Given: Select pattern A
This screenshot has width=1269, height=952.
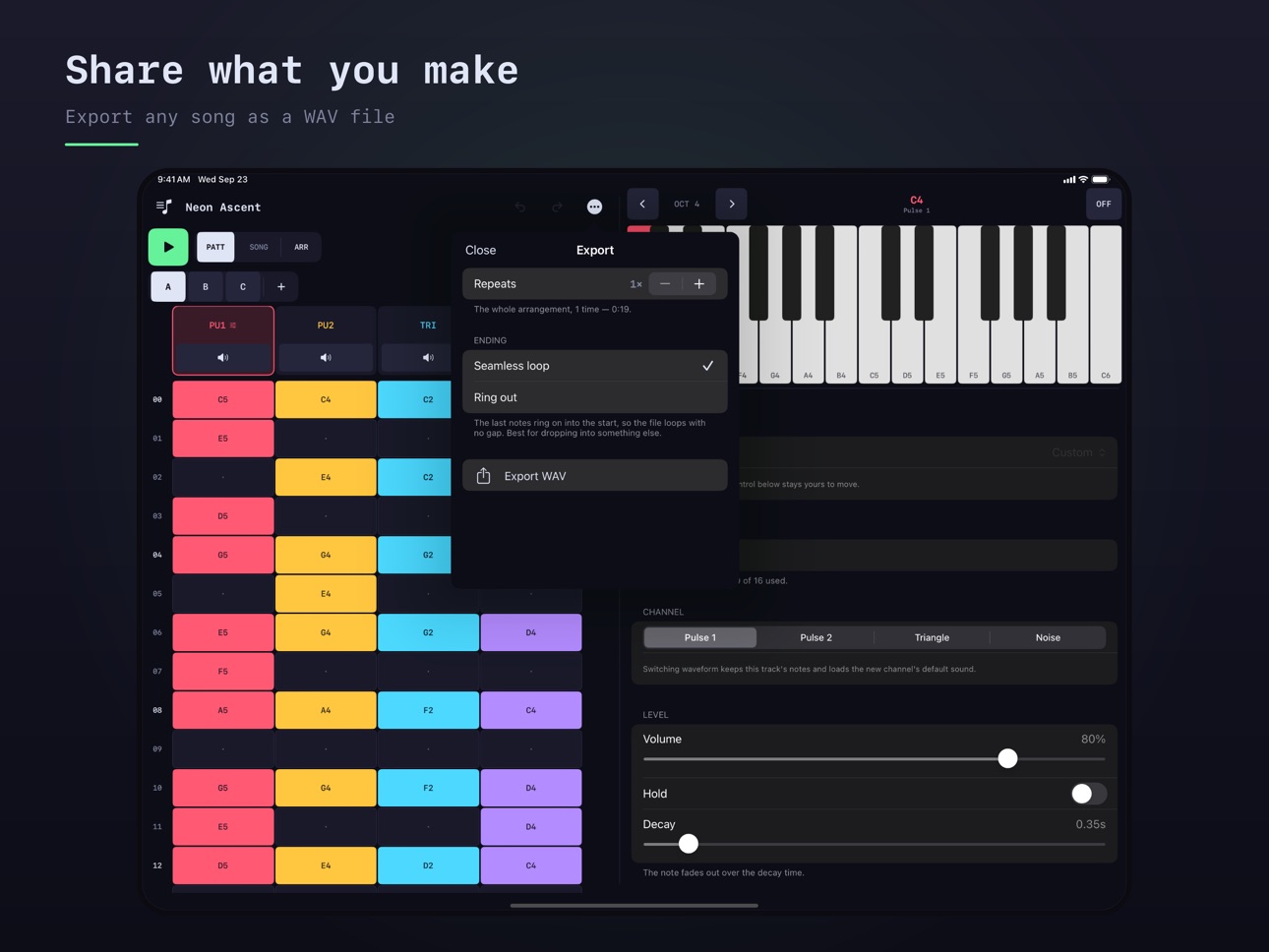Looking at the screenshot, I should coord(168,287).
